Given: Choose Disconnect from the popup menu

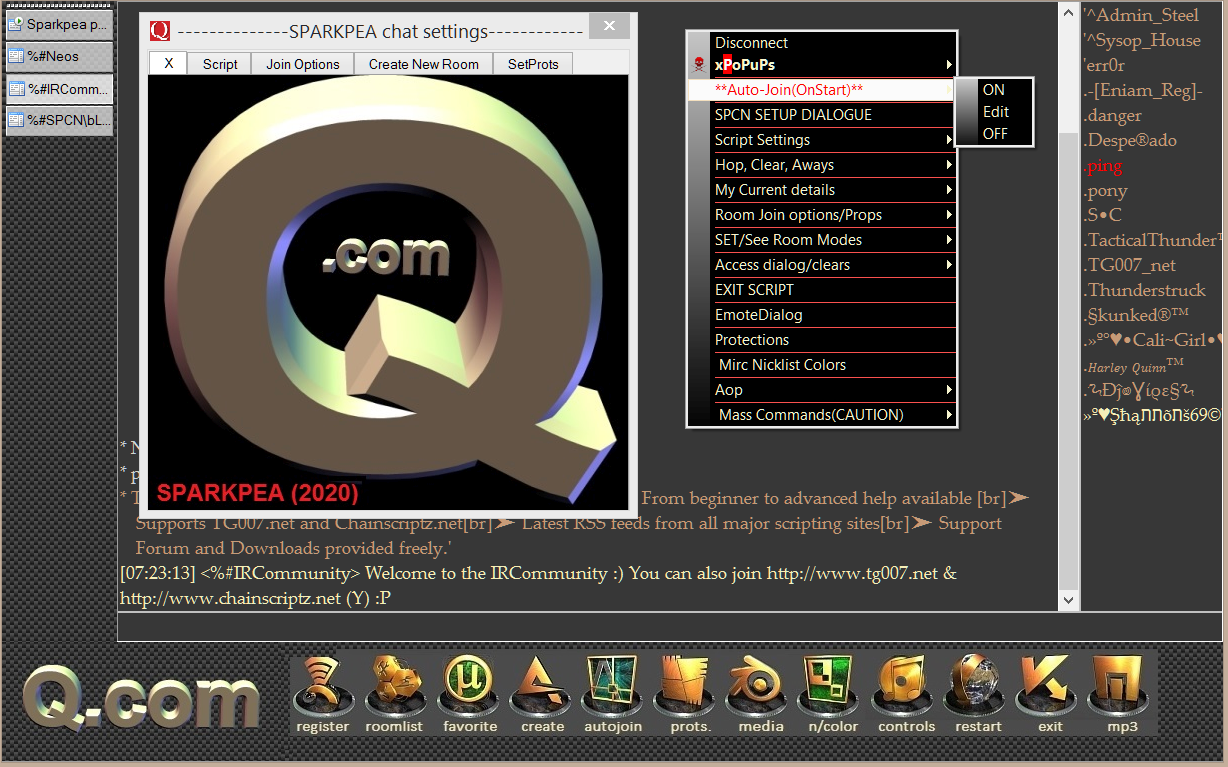Looking at the screenshot, I should 822,43.
